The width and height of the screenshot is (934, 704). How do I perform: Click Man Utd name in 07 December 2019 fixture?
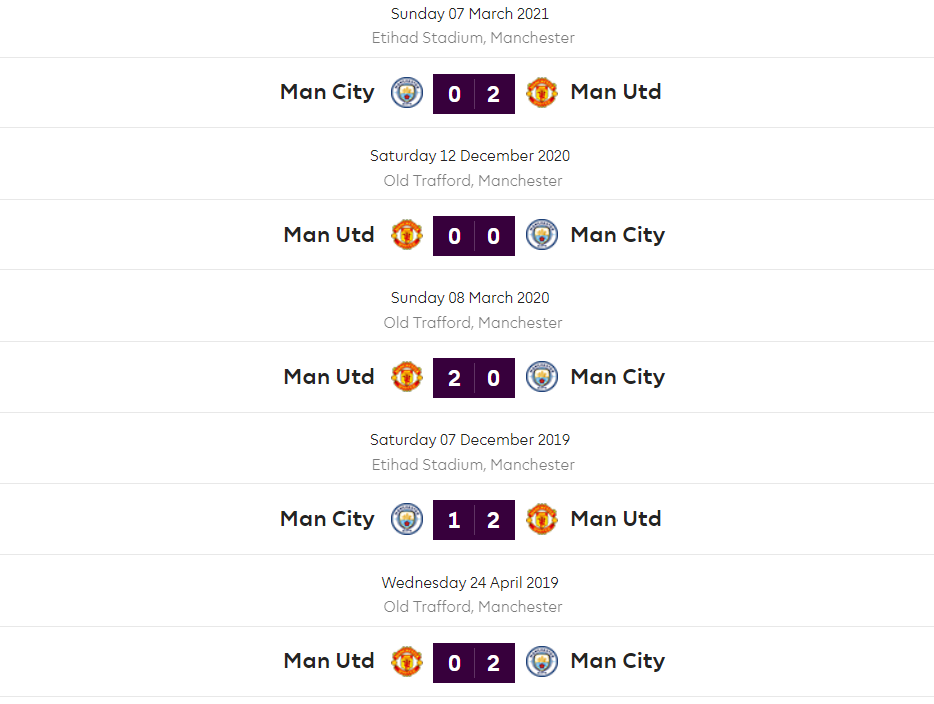click(x=615, y=519)
